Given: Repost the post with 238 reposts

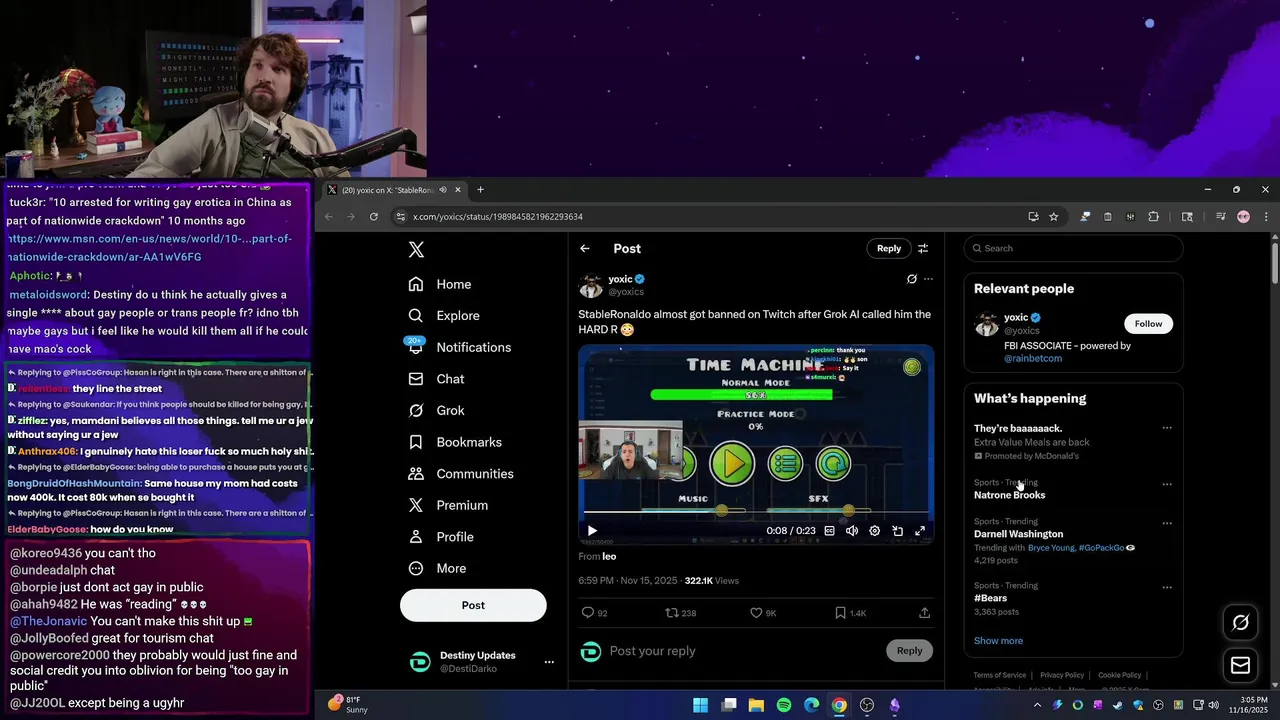Looking at the screenshot, I should (x=681, y=613).
